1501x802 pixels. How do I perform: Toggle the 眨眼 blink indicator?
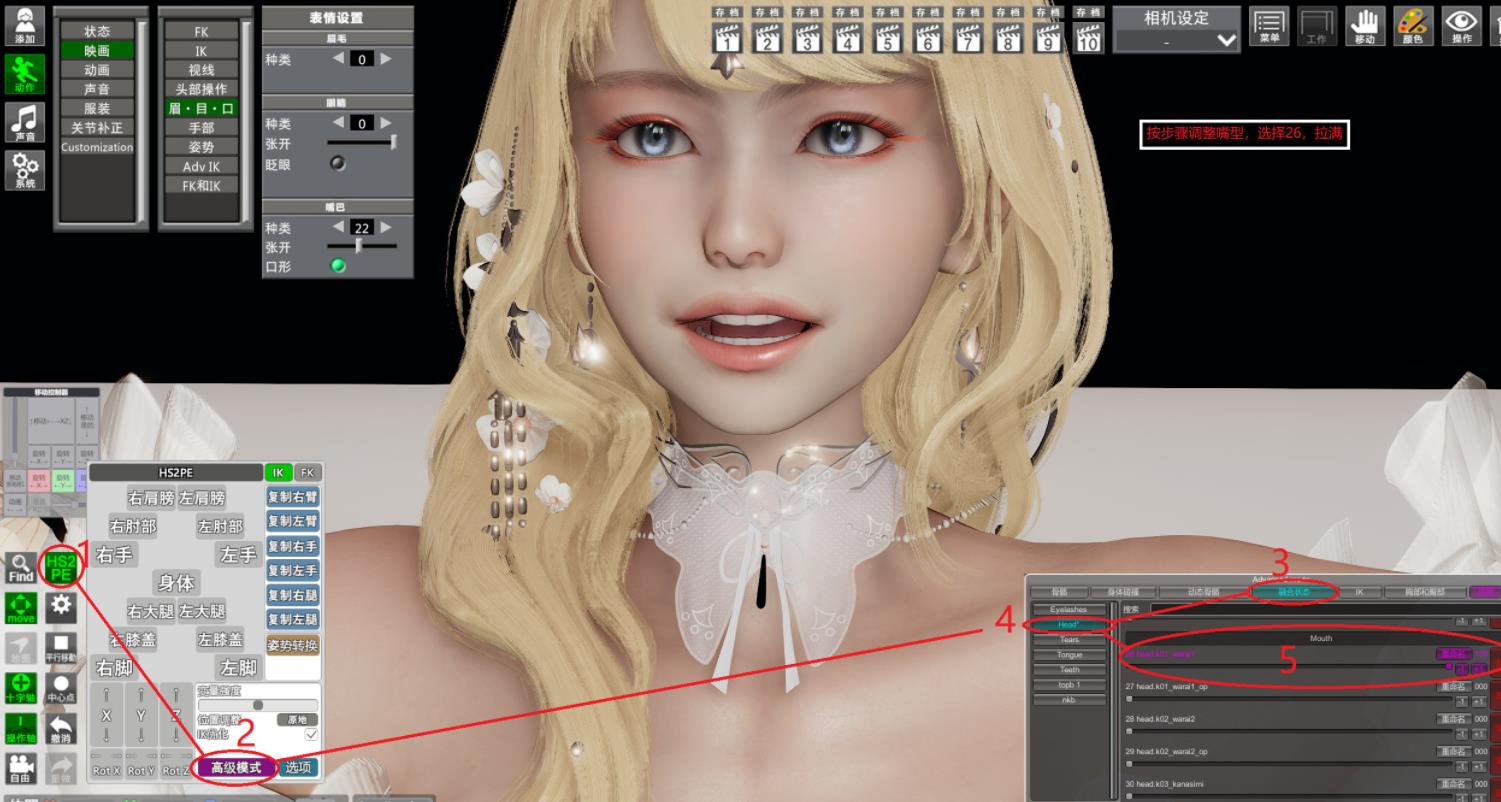[338, 164]
